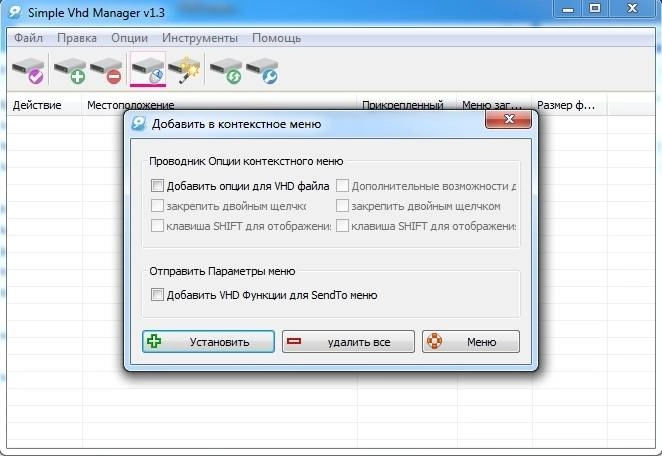The width and height of the screenshot is (662, 456).
Task: Close the Добавить в контекстное меню dialog
Action: [509, 119]
